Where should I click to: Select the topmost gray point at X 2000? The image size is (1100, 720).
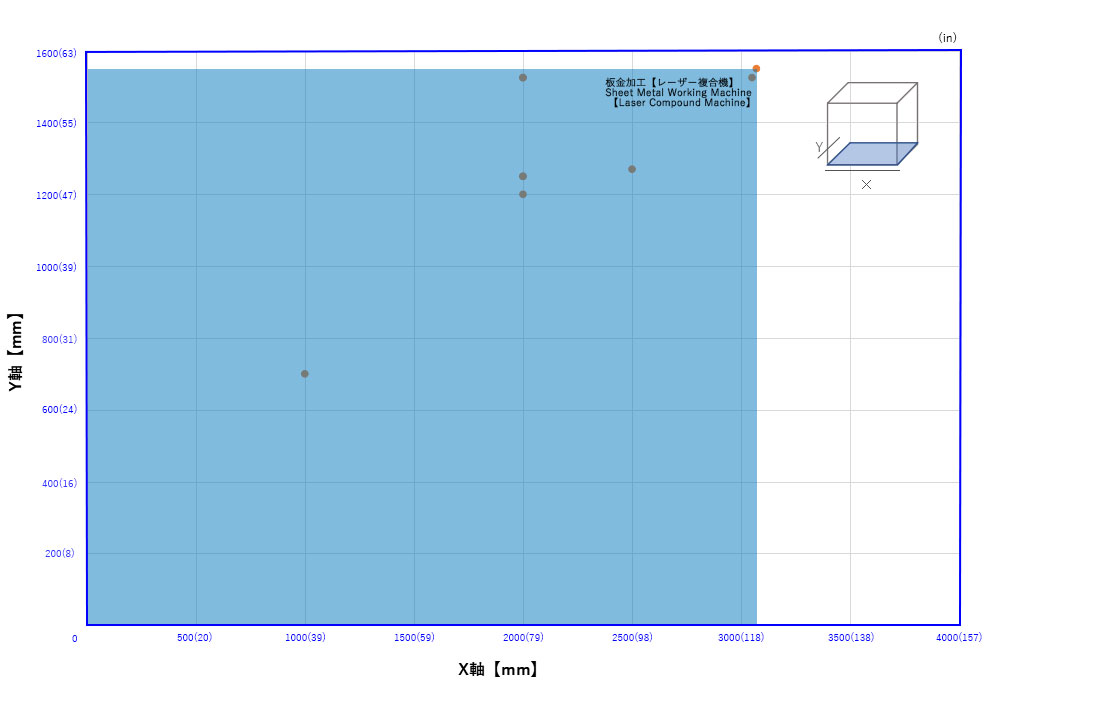pyautogui.click(x=523, y=77)
